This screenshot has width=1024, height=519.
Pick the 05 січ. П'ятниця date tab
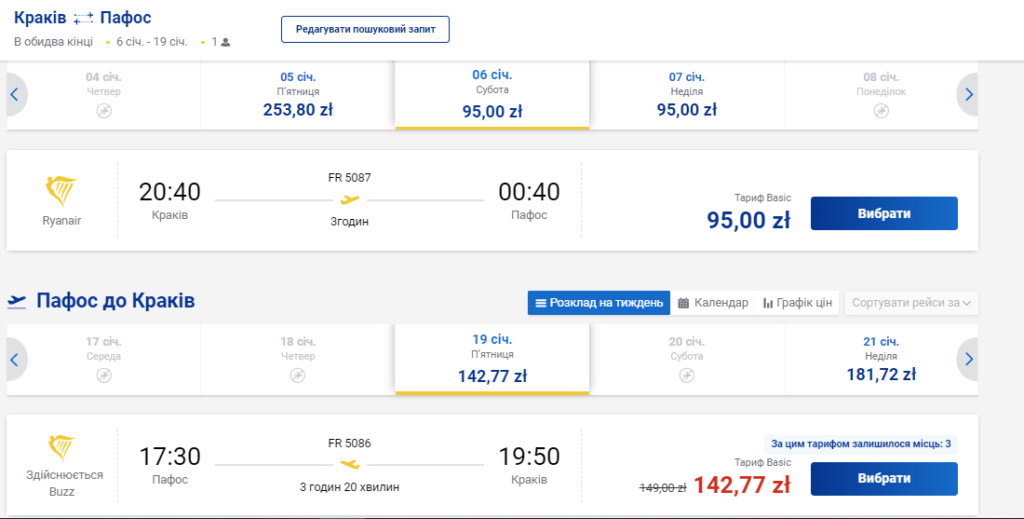point(298,95)
